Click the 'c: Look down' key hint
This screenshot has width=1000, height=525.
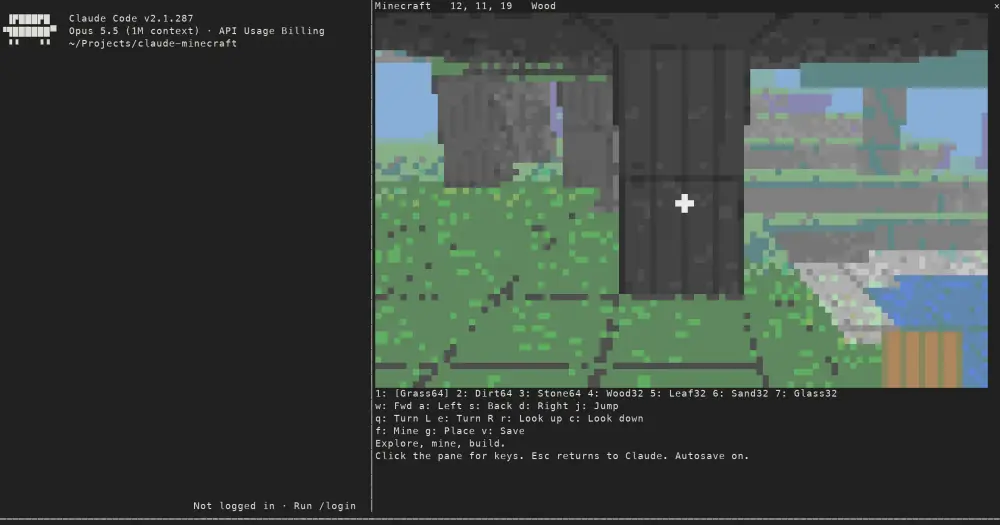coord(606,418)
